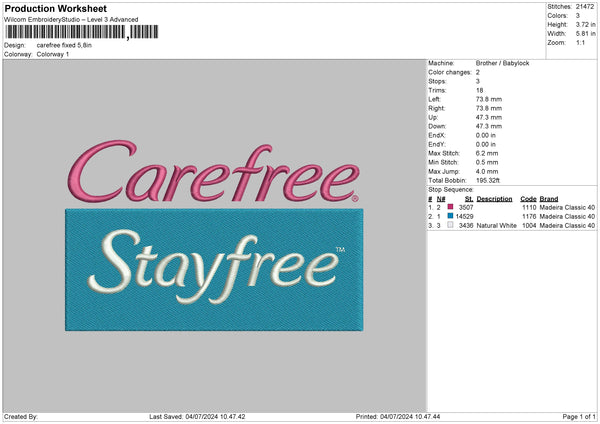
Task: Click the Stops value 3
Action: point(478,82)
